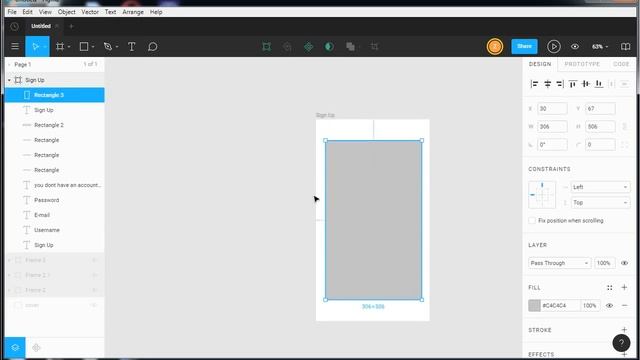This screenshot has height=360, width=640.
Task: Open the view settings eye icon
Action: tap(575, 47)
